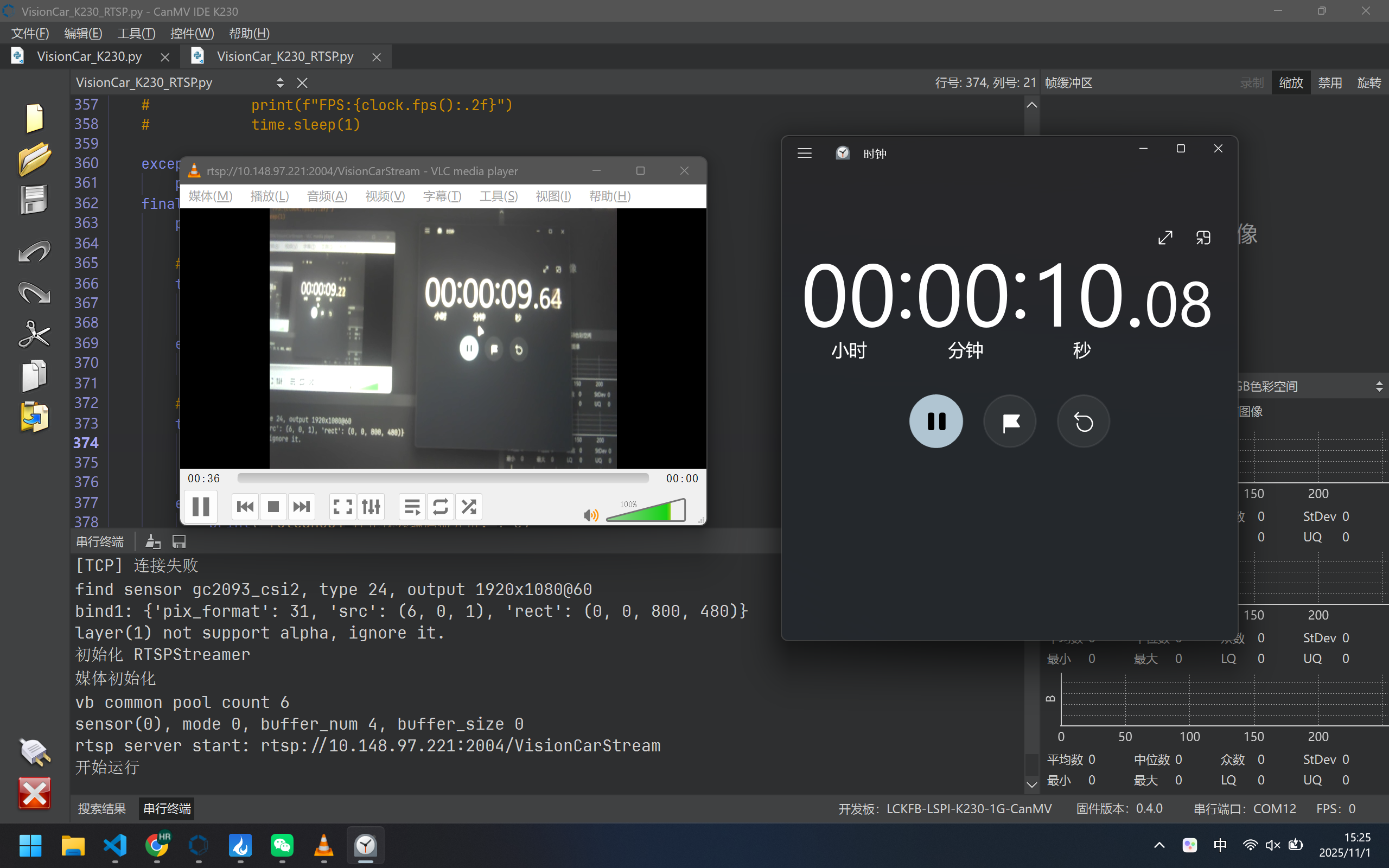This screenshot has height=868, width=1389.
Task: Open the file selector dropdown arrows
Action: pos(279,82)
